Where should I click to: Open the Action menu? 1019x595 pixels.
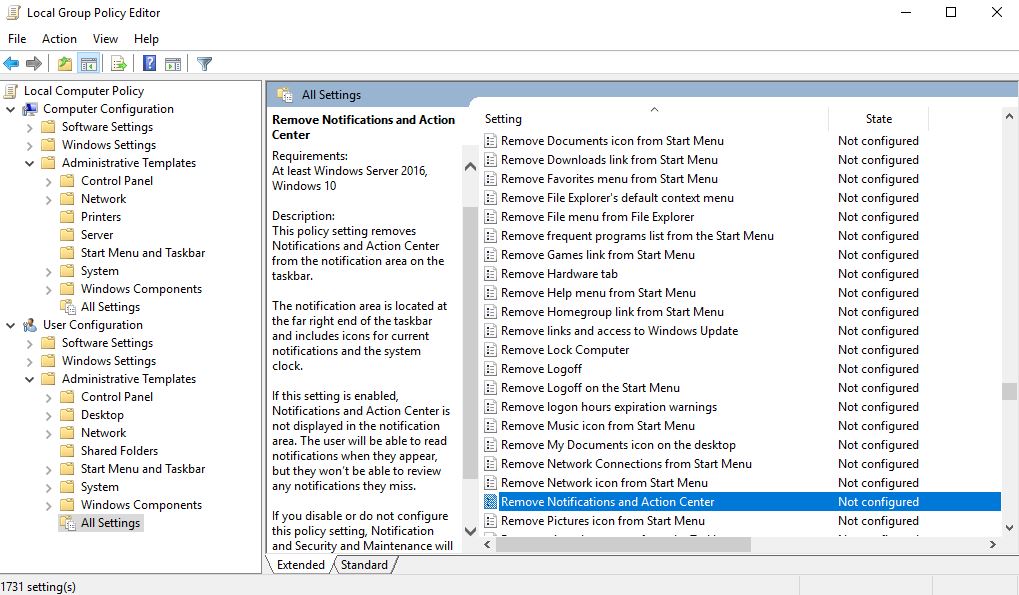pos(59,38)
